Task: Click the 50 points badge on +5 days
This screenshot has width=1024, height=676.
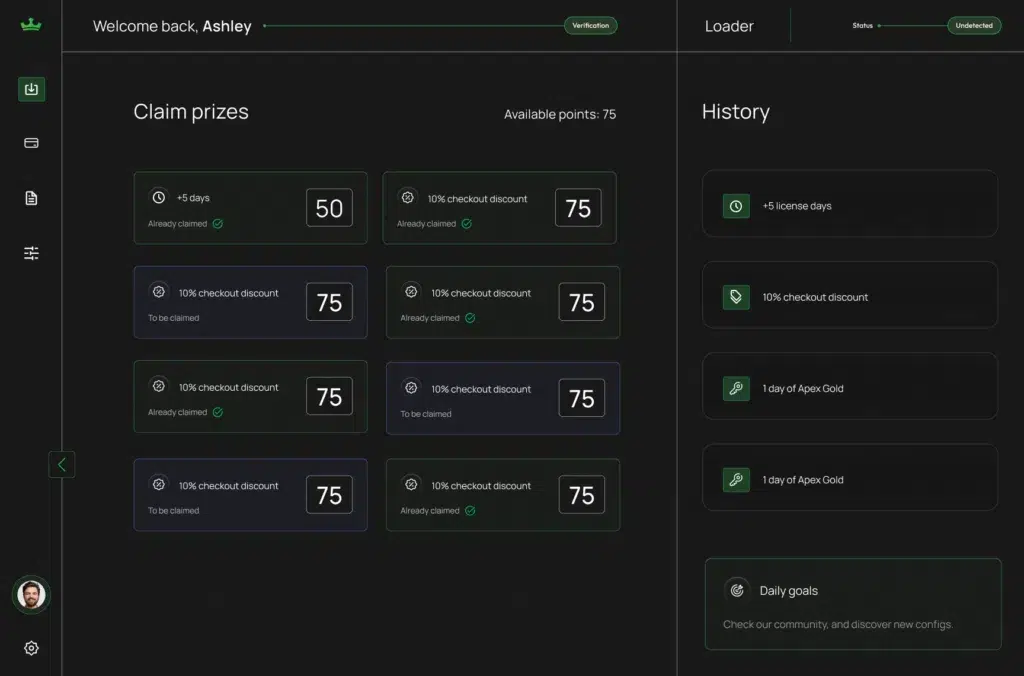Action: tap(329, 208)
